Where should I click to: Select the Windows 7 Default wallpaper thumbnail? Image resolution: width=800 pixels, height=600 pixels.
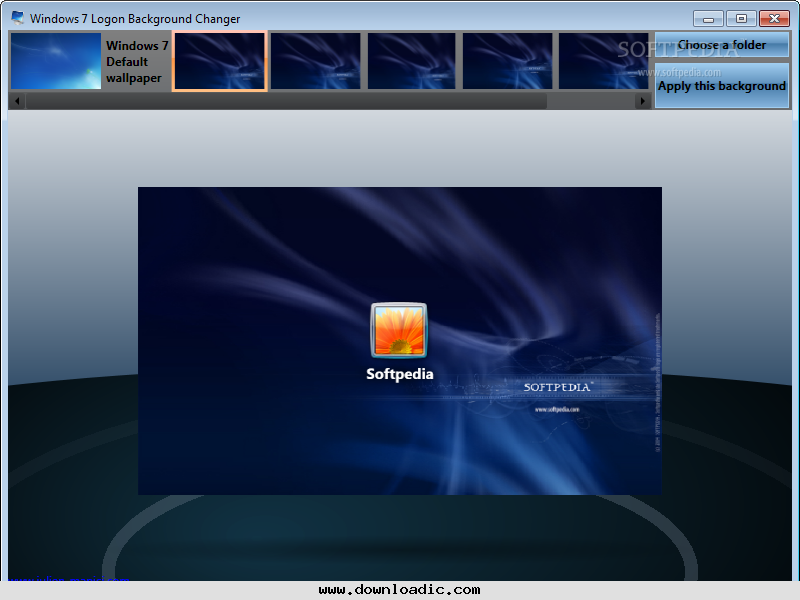tap(55, 61)
